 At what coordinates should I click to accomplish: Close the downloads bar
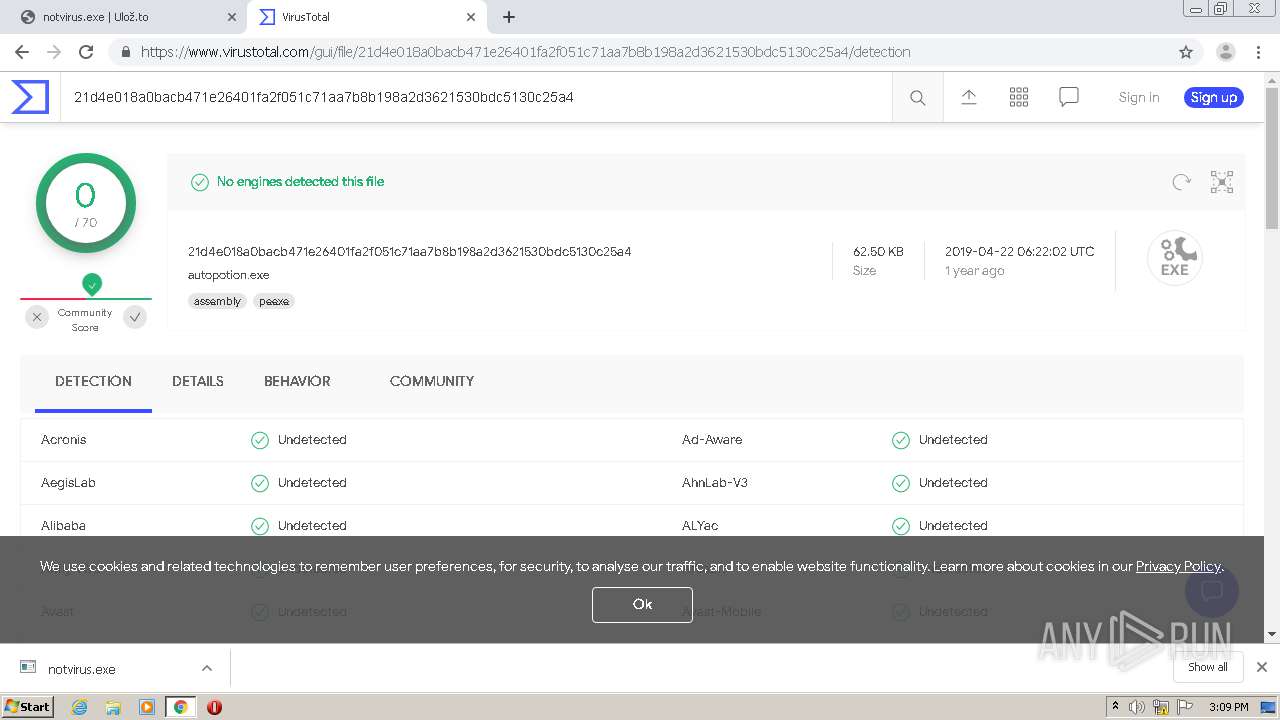[x=1262, y=667]
